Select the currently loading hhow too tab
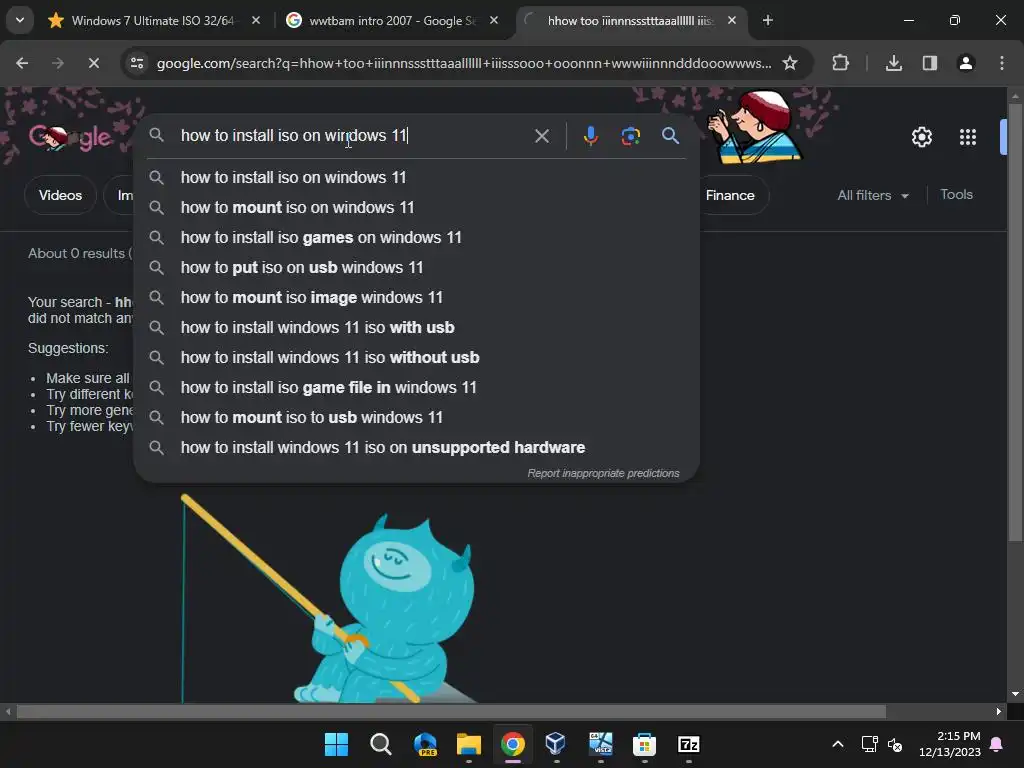Image resolution: width=1024 pixels, height=768 pixels. [630, 20]
